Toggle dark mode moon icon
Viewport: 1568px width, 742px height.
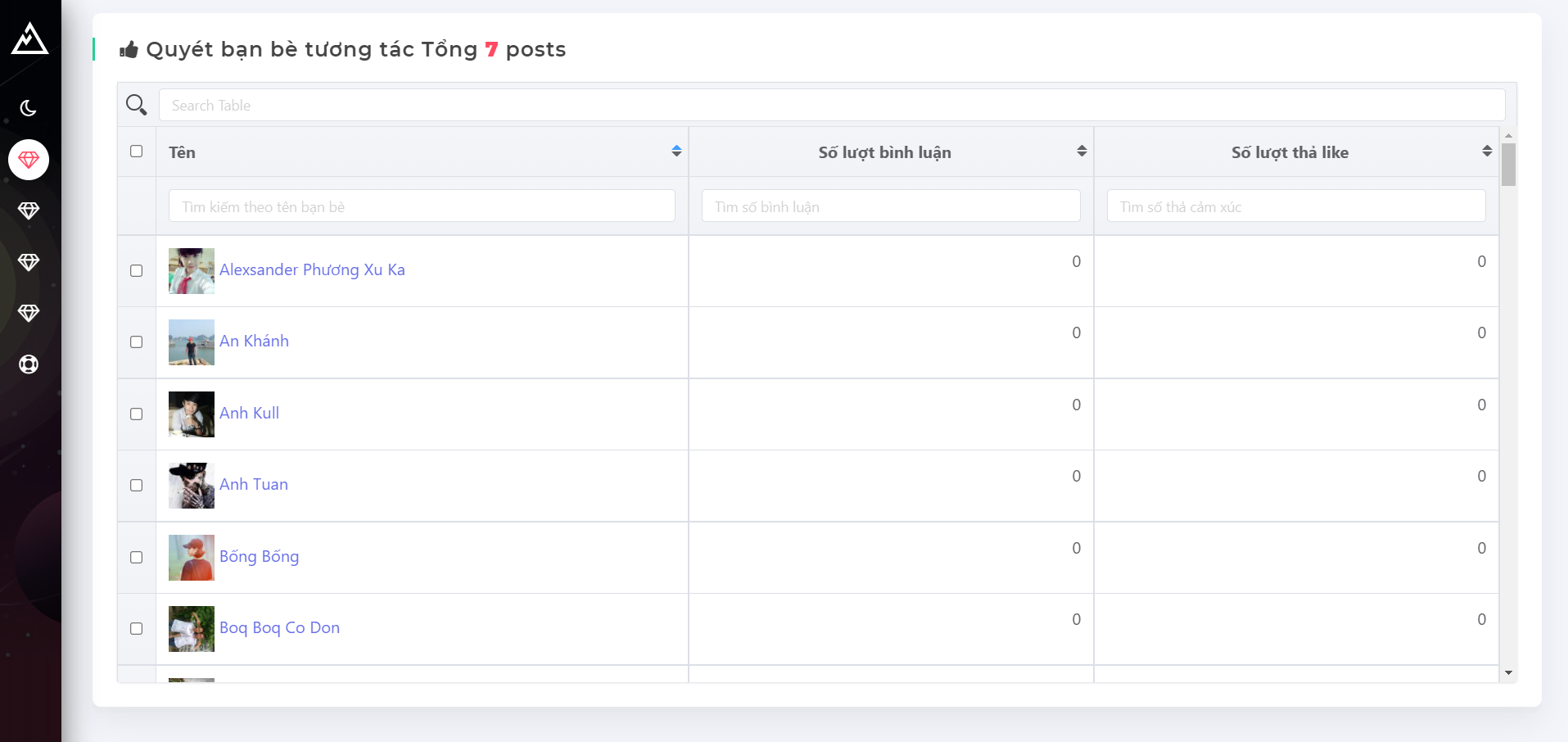29,108
